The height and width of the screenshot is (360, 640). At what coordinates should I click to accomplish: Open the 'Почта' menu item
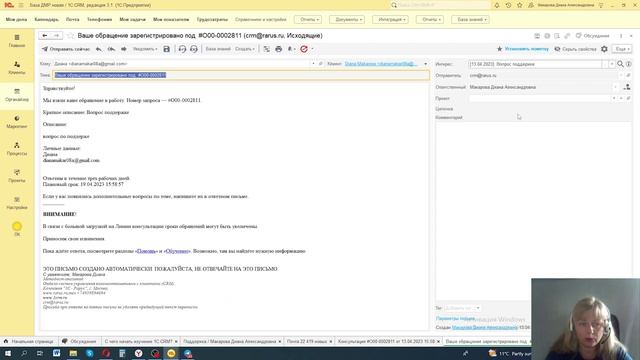tap(73, 20)
